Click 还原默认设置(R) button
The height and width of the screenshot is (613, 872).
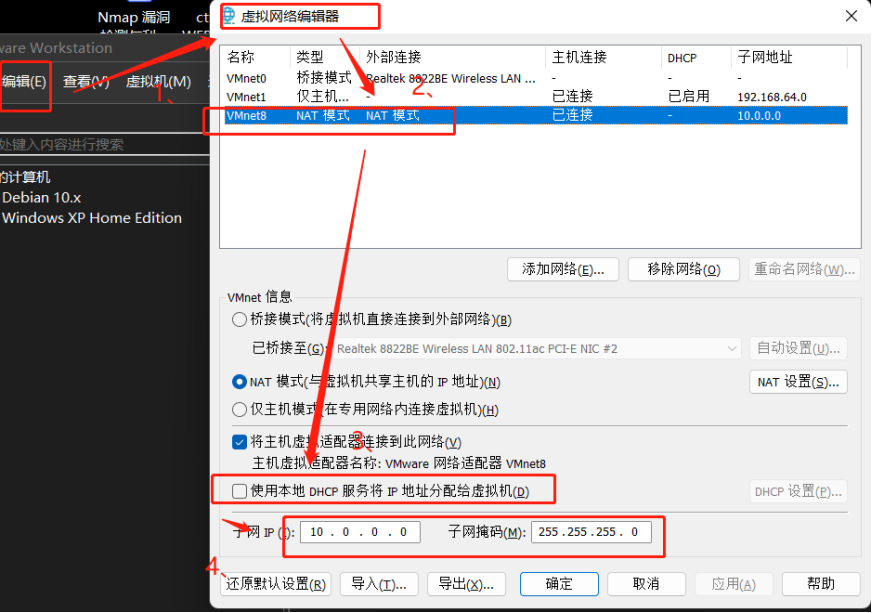tap(276, 584)
